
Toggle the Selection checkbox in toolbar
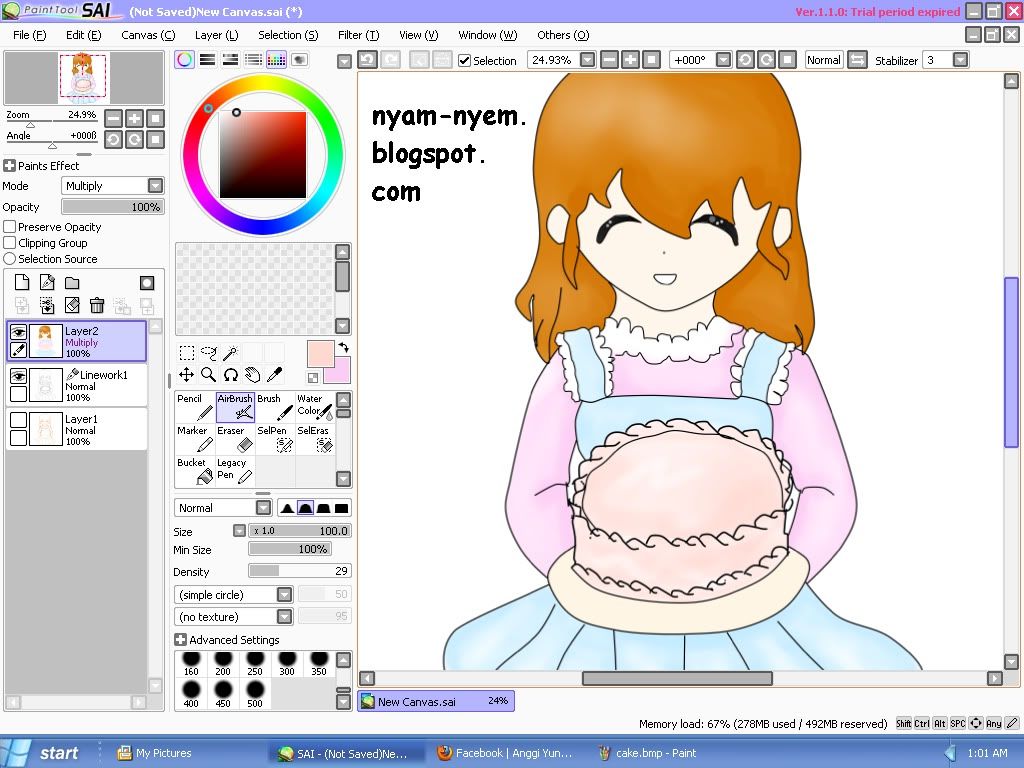464,61
